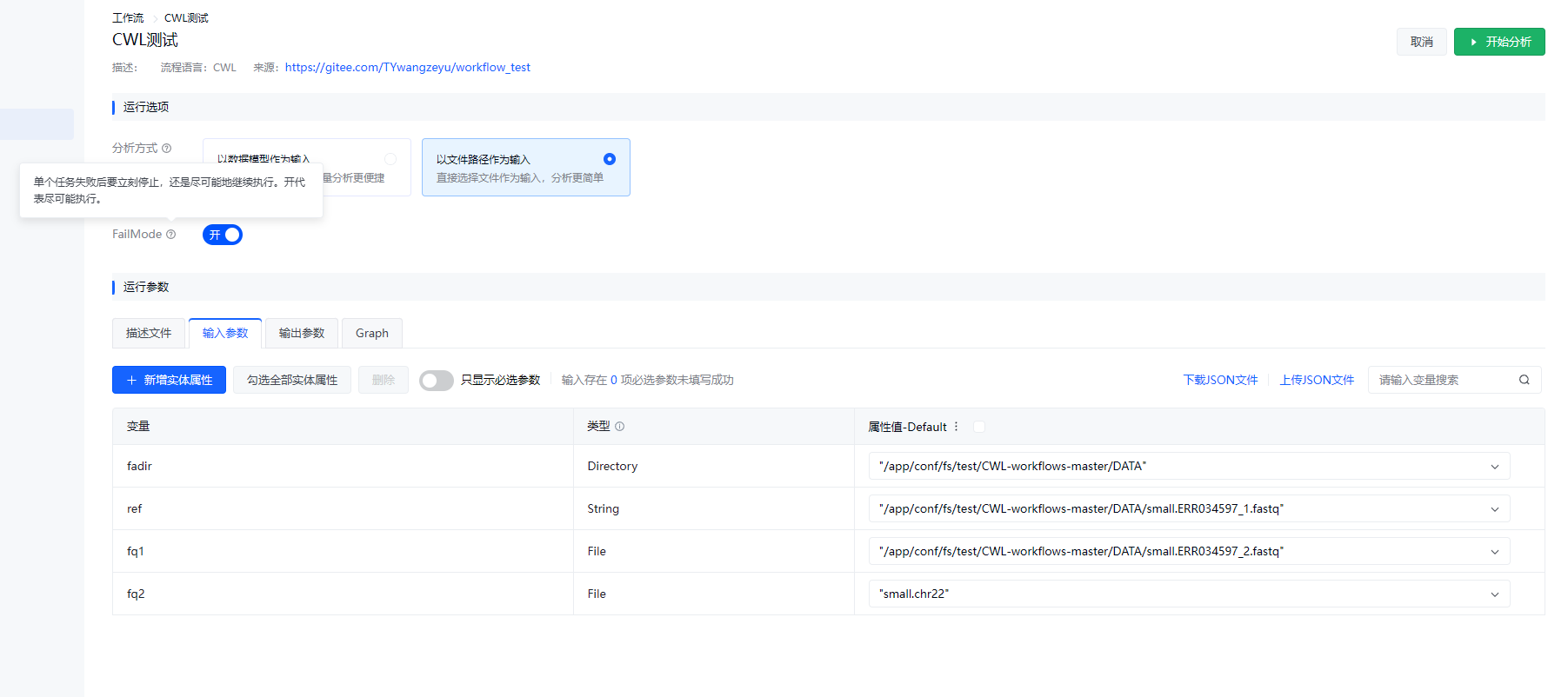Click the help icon next to 分析方式
Viewport: 1568px width, 697px height.
tap(167, 149)
